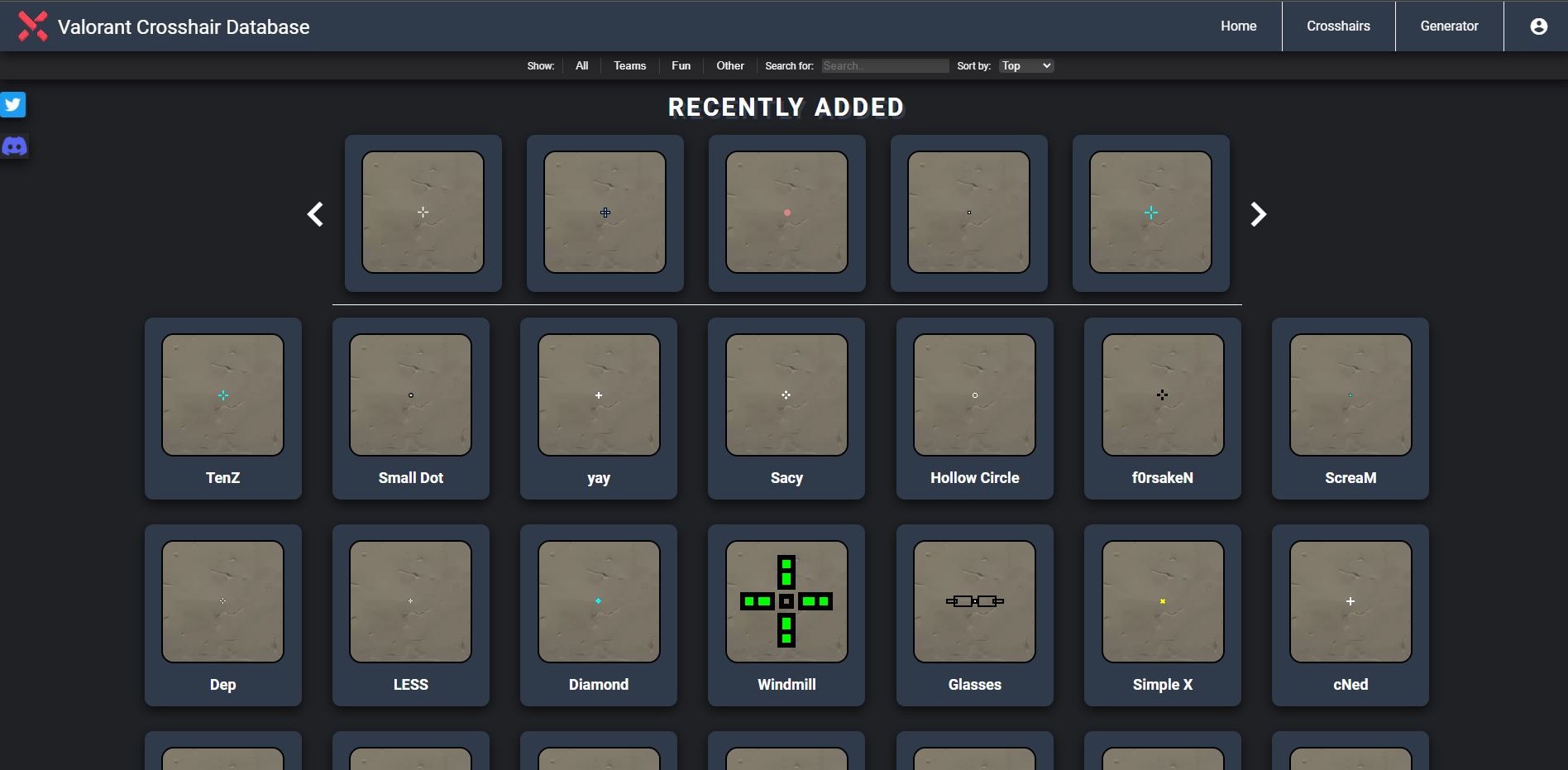1568x770 pixels.
Task: Open the Crosshairs page
Action: tap(1338, 26)
